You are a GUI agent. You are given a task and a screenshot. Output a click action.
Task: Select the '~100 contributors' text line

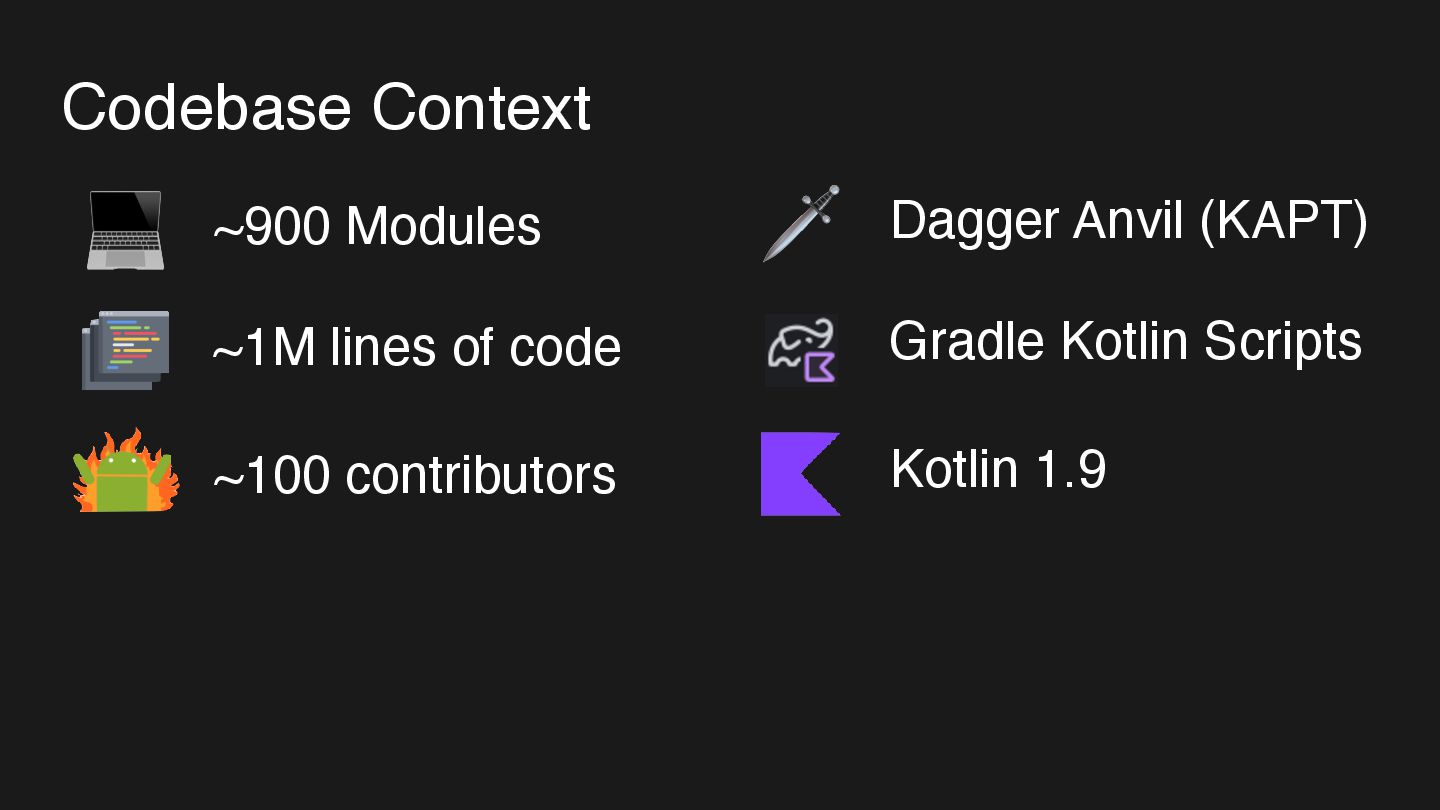tap(414, 474)
